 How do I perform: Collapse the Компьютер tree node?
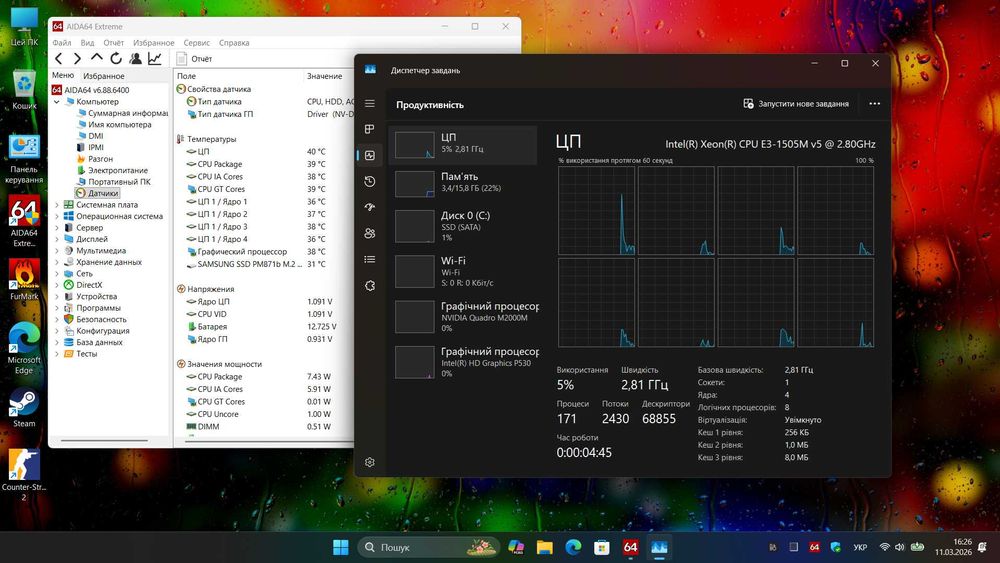click(x=57, y=101)
